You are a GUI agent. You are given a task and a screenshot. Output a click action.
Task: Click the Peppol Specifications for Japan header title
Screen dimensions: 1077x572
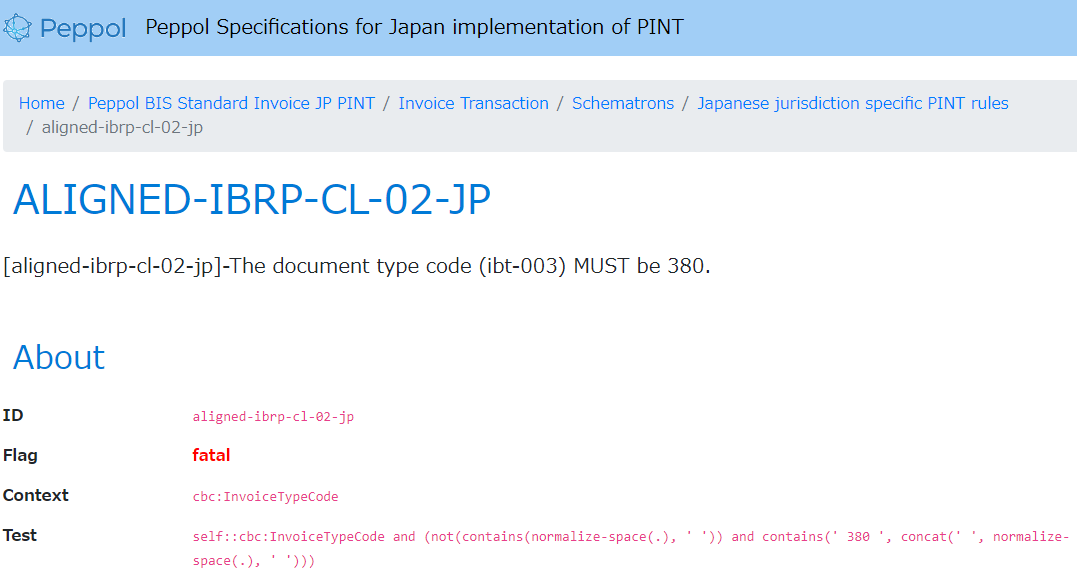pos(414,27)
